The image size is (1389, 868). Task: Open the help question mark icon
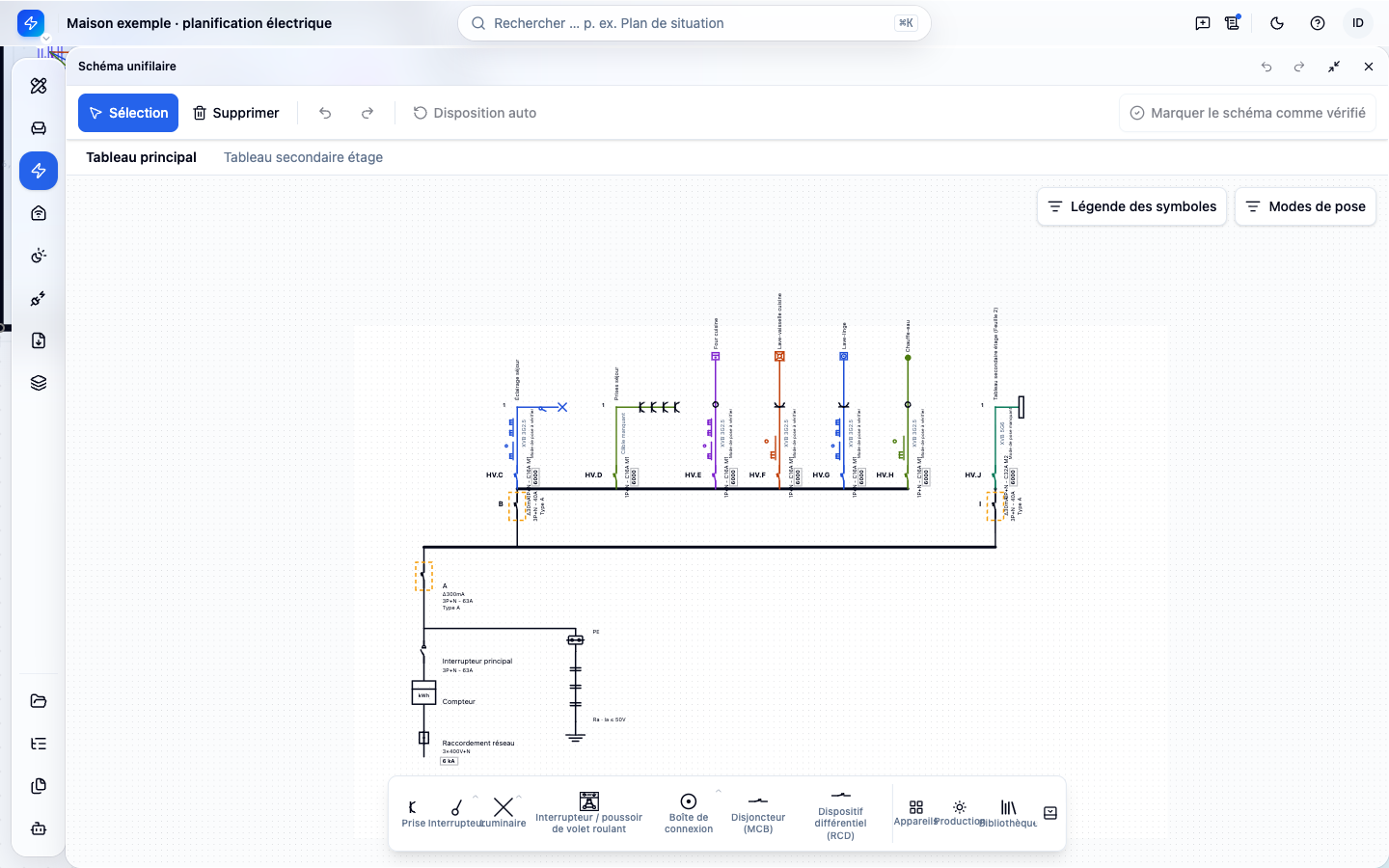pyautogui.click(x=1318, y=23)
